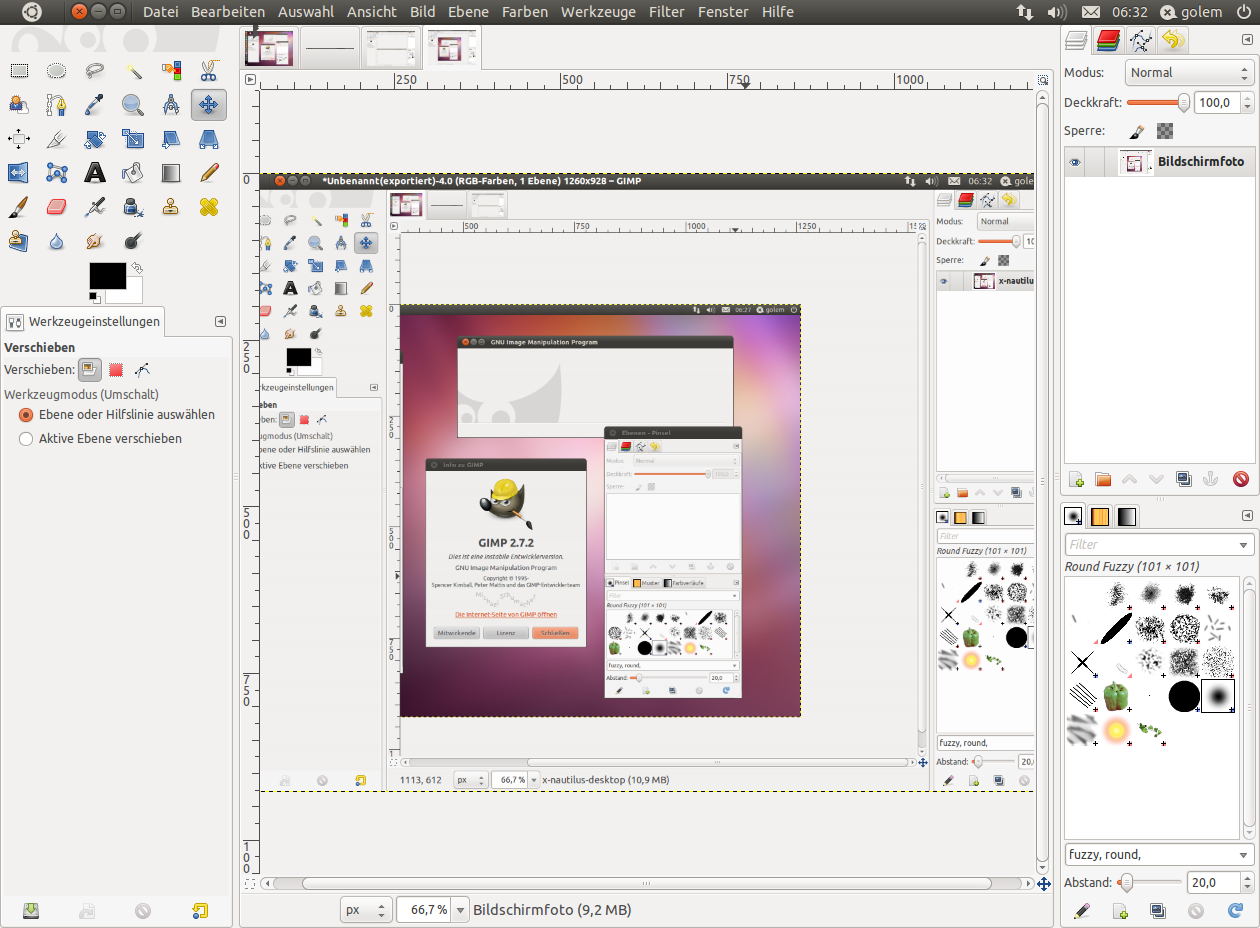Select the Heal tool bandage icon
1260x928 pixels.
(208, 207)
